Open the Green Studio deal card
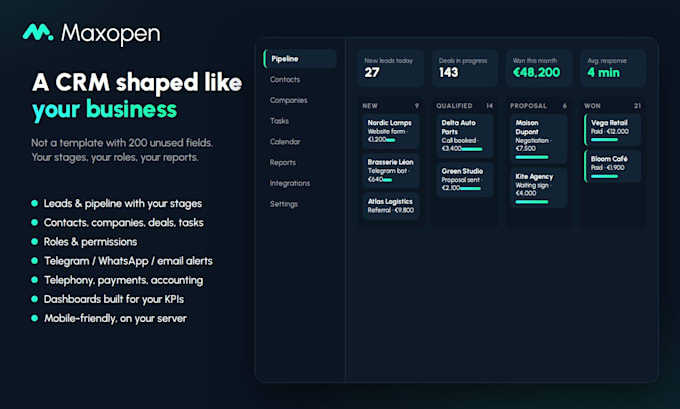The image size is (680, 409). 465,180
